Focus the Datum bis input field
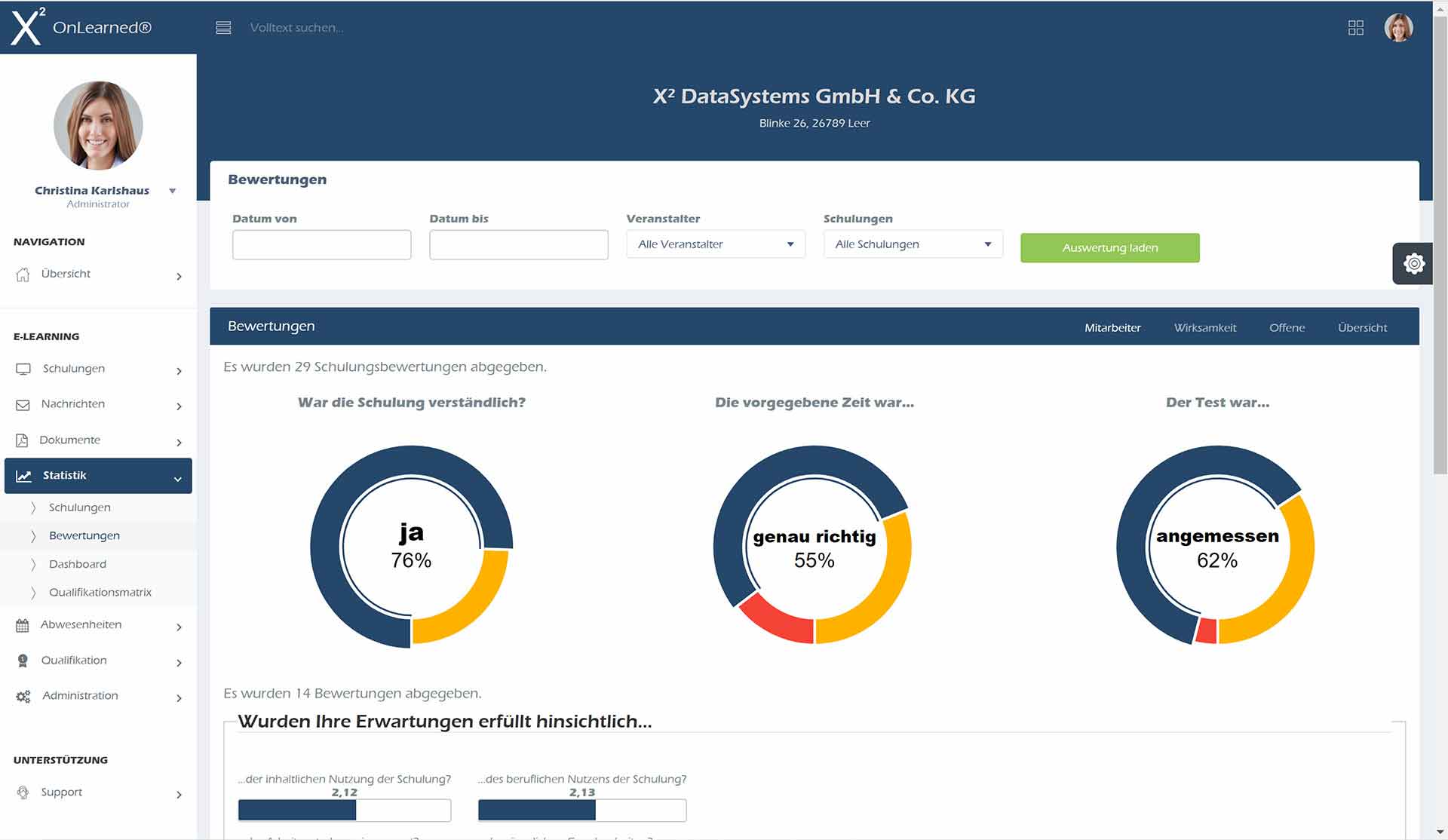This screenshot has height=840, width=1448. pyautogui.click(x=519, y=245)
